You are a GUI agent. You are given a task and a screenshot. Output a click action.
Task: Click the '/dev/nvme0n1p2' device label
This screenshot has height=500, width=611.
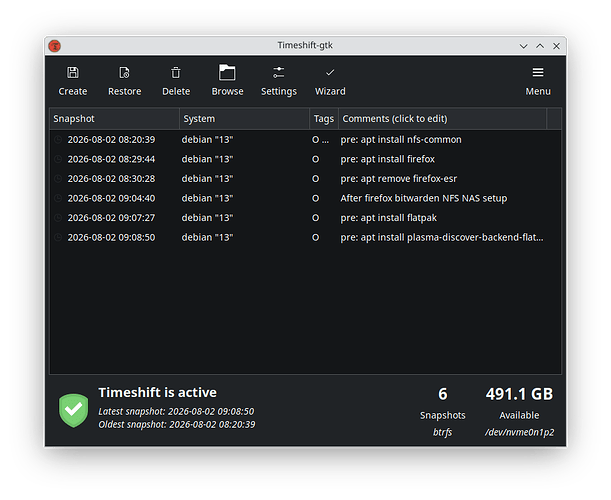coord(519,432)
